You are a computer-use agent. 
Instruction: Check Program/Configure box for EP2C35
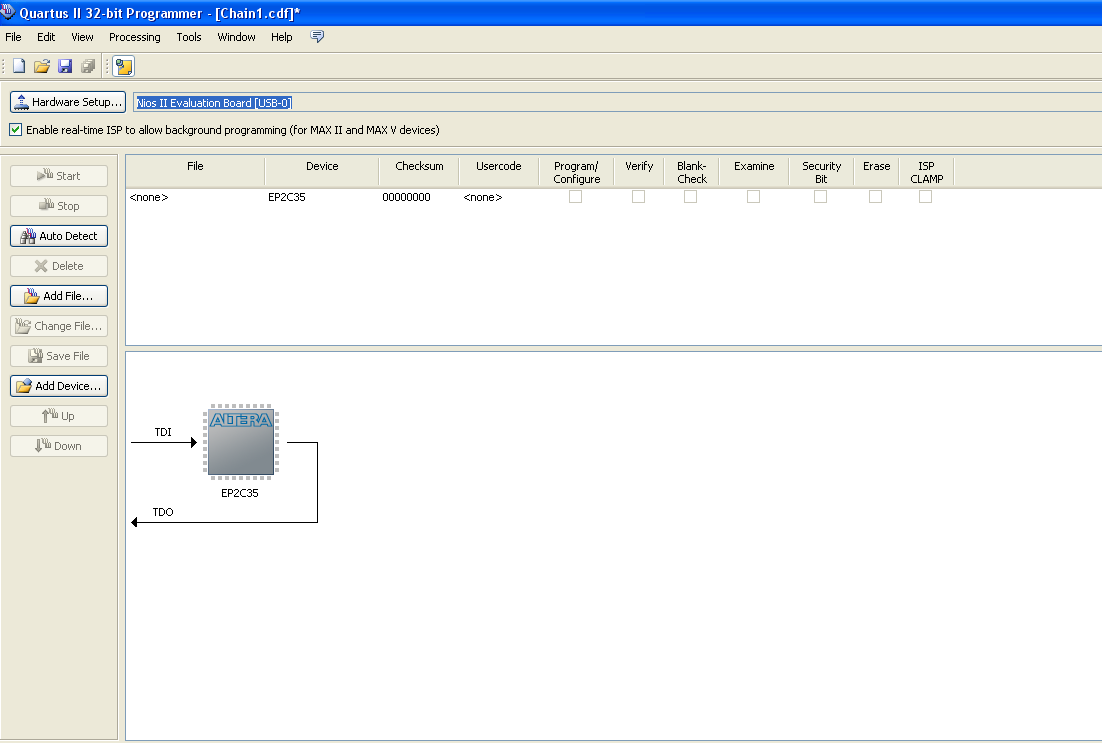[x=575, y=197]
